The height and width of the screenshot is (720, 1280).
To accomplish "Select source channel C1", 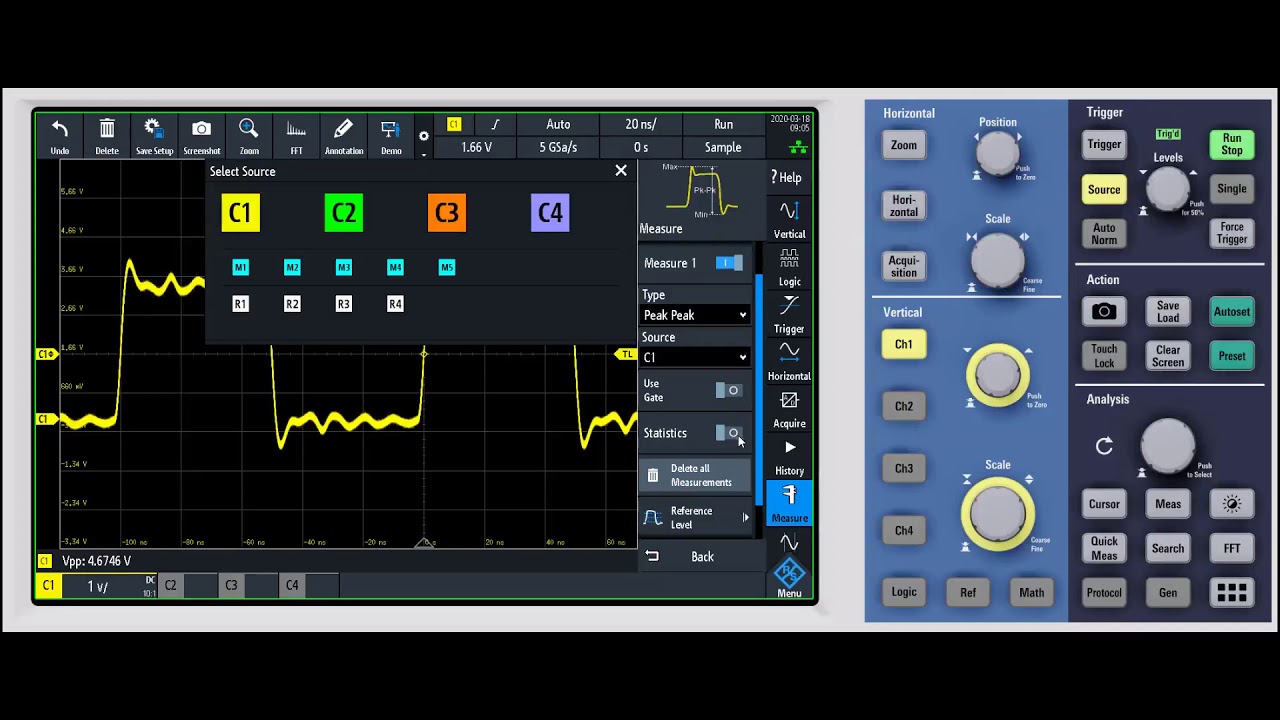I will click(x=240, y=213).
